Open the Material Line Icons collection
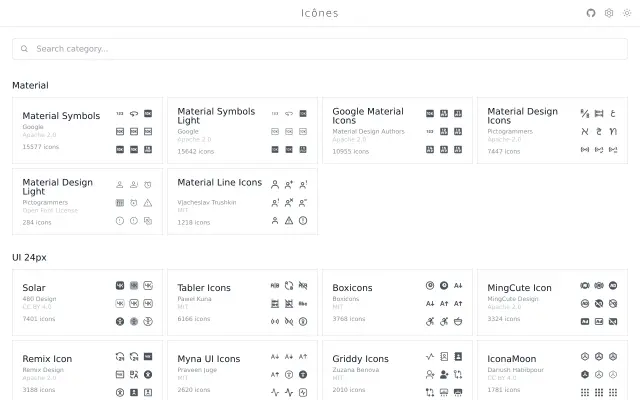Screen dimensions: 640x400 click(242, 202)
